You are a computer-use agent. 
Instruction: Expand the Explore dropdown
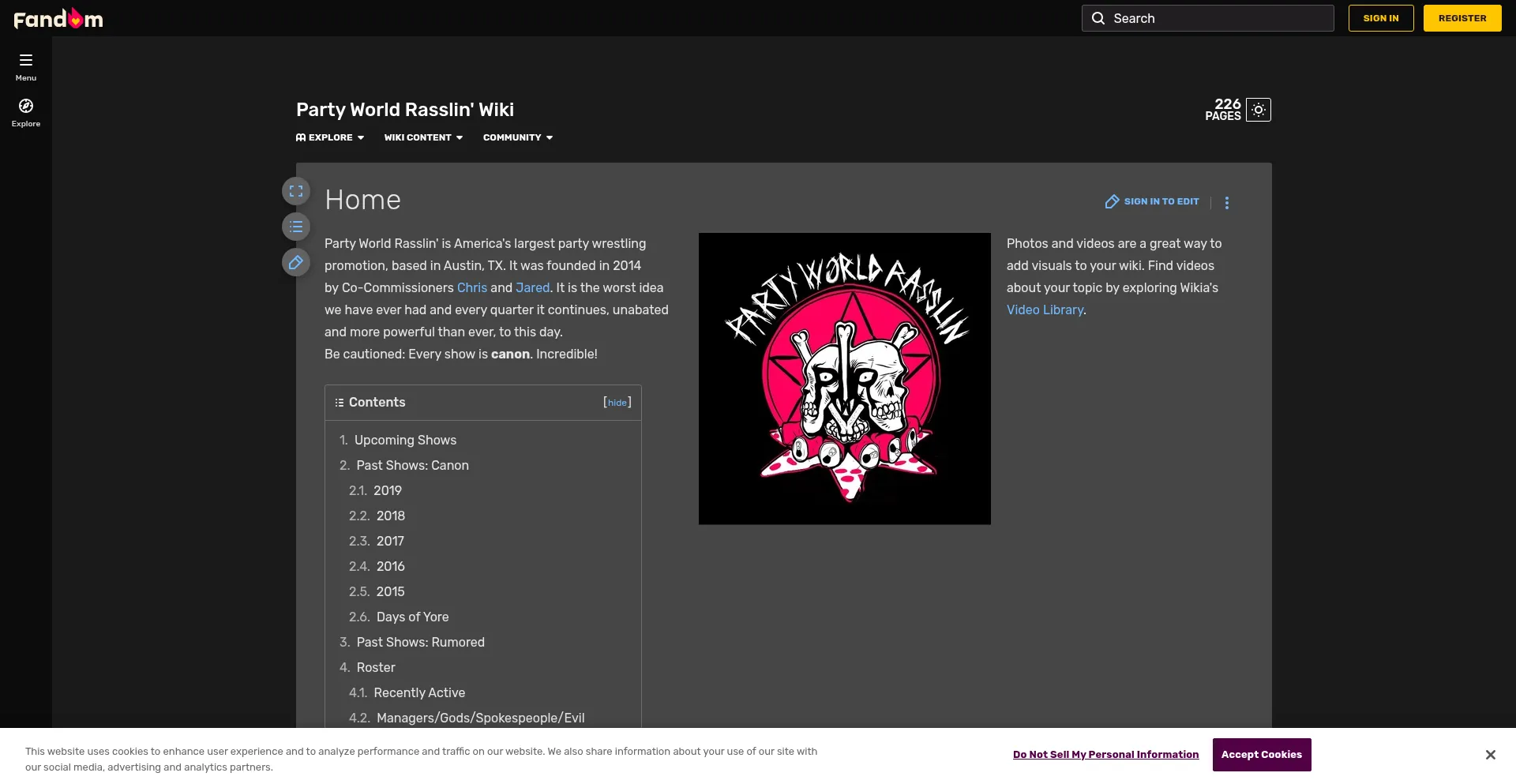pos(330,137)
